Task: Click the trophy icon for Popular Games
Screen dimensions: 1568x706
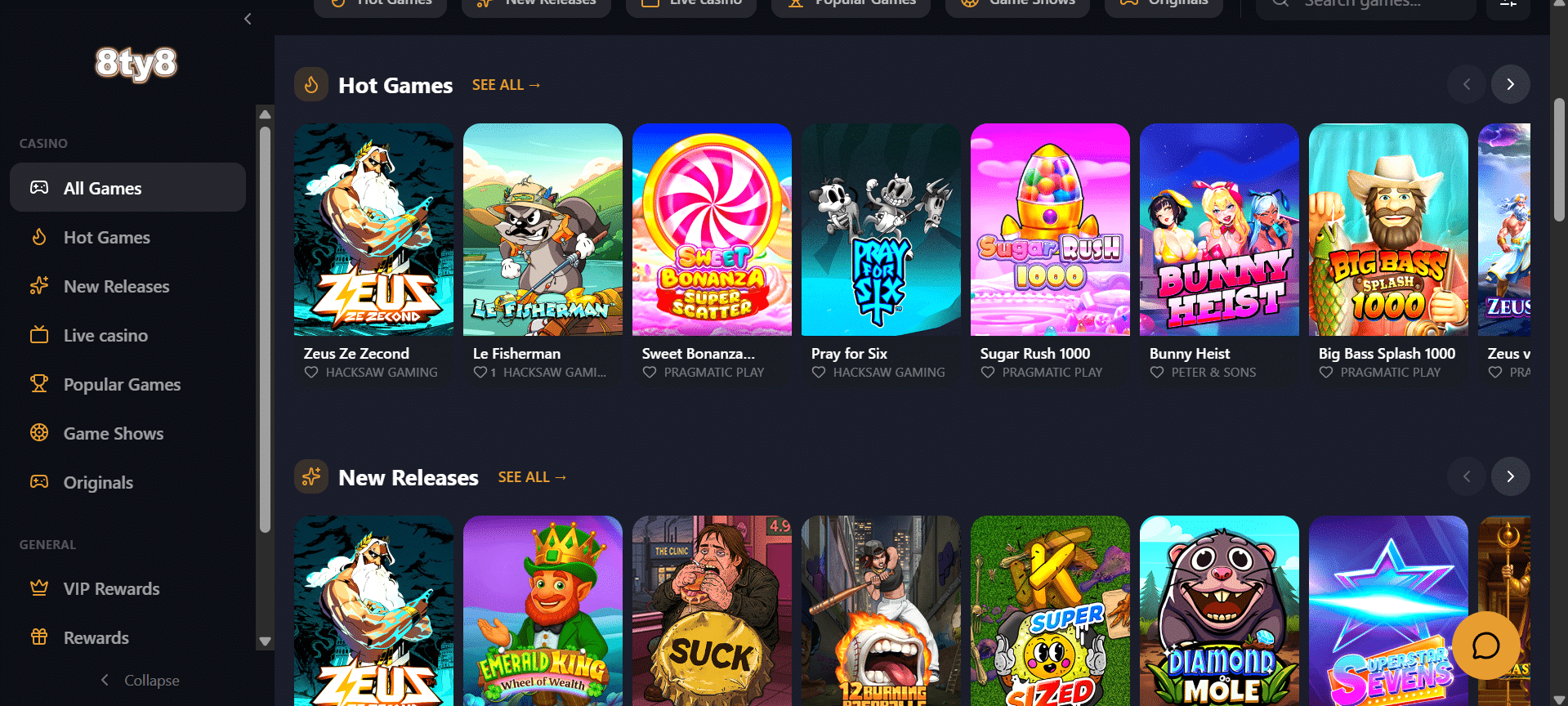Action: pos(39,384)
